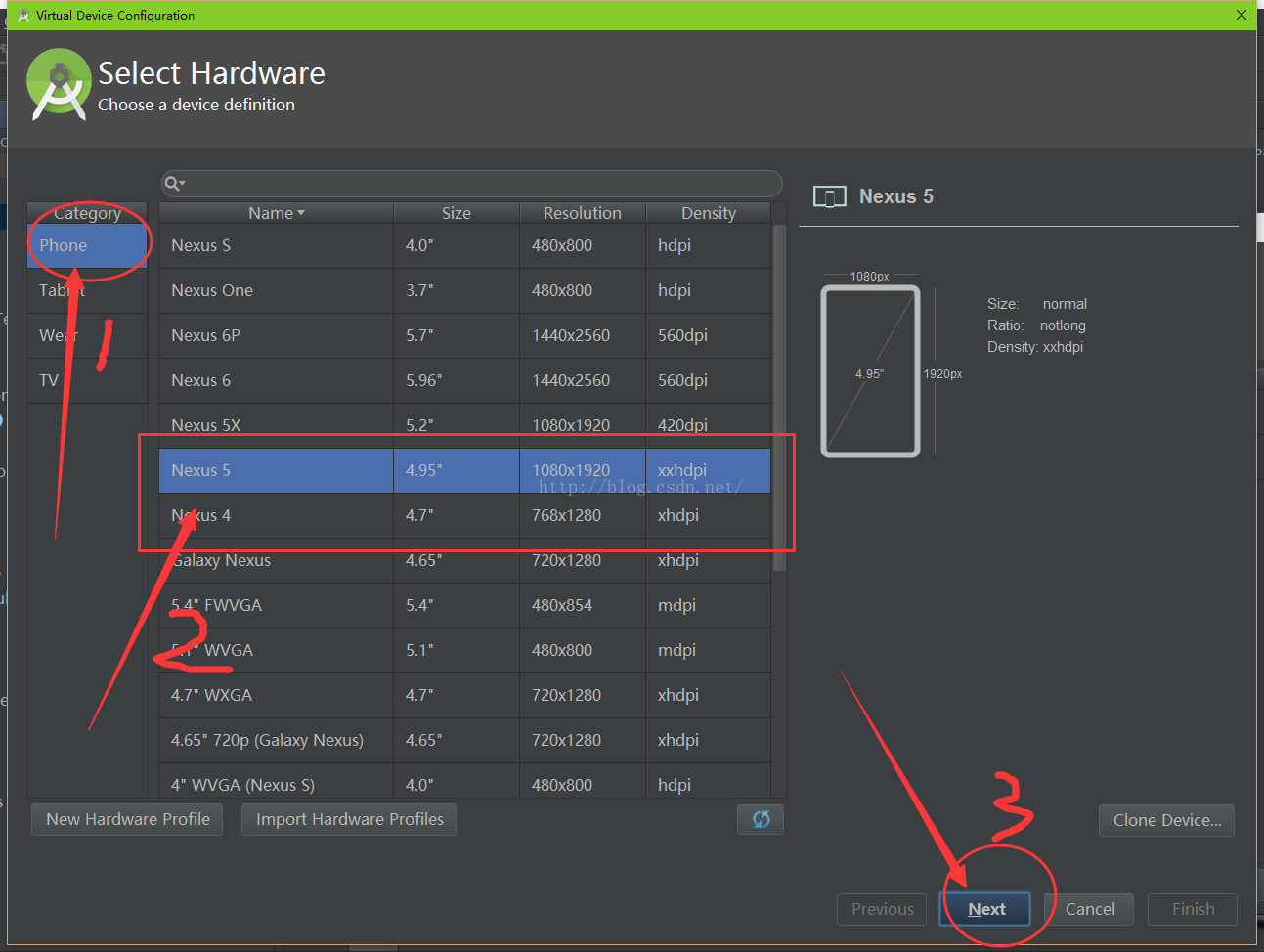Select the Wear category

(x=87, y=335)
